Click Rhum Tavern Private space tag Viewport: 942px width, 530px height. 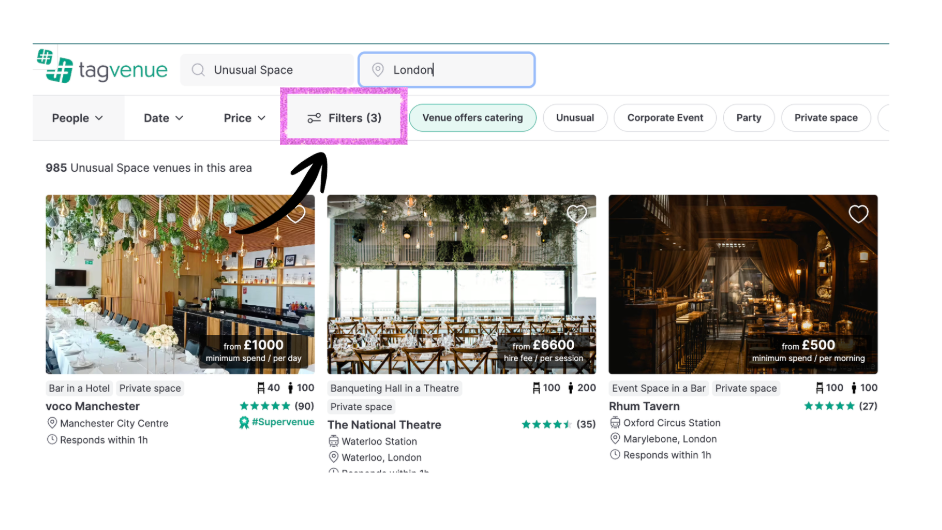(x=746, y=388)
